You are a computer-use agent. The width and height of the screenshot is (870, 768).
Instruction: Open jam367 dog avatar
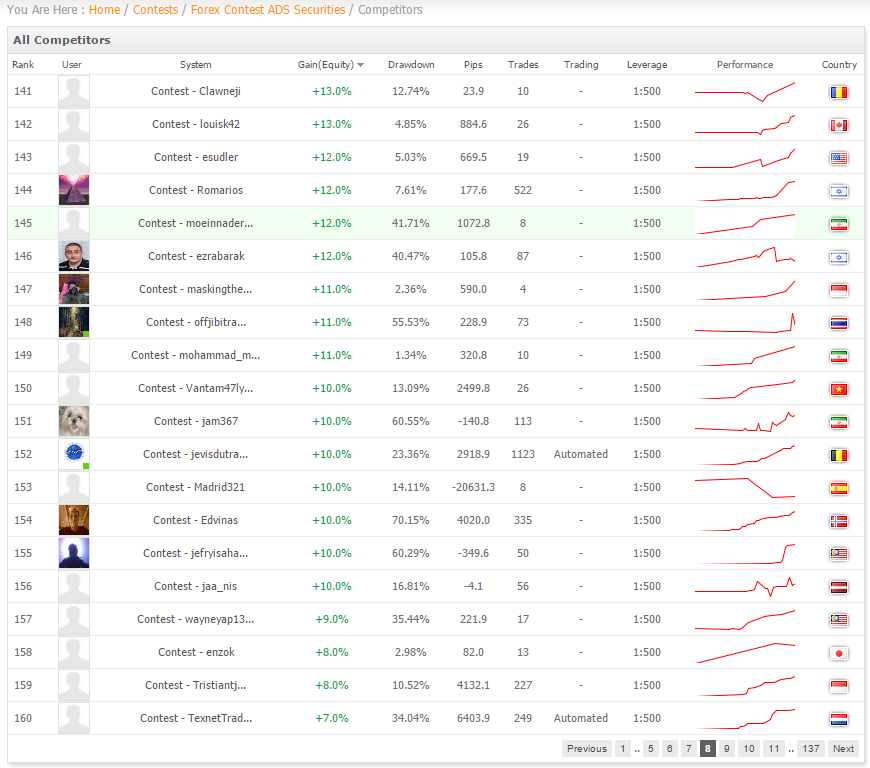[74, 421]
